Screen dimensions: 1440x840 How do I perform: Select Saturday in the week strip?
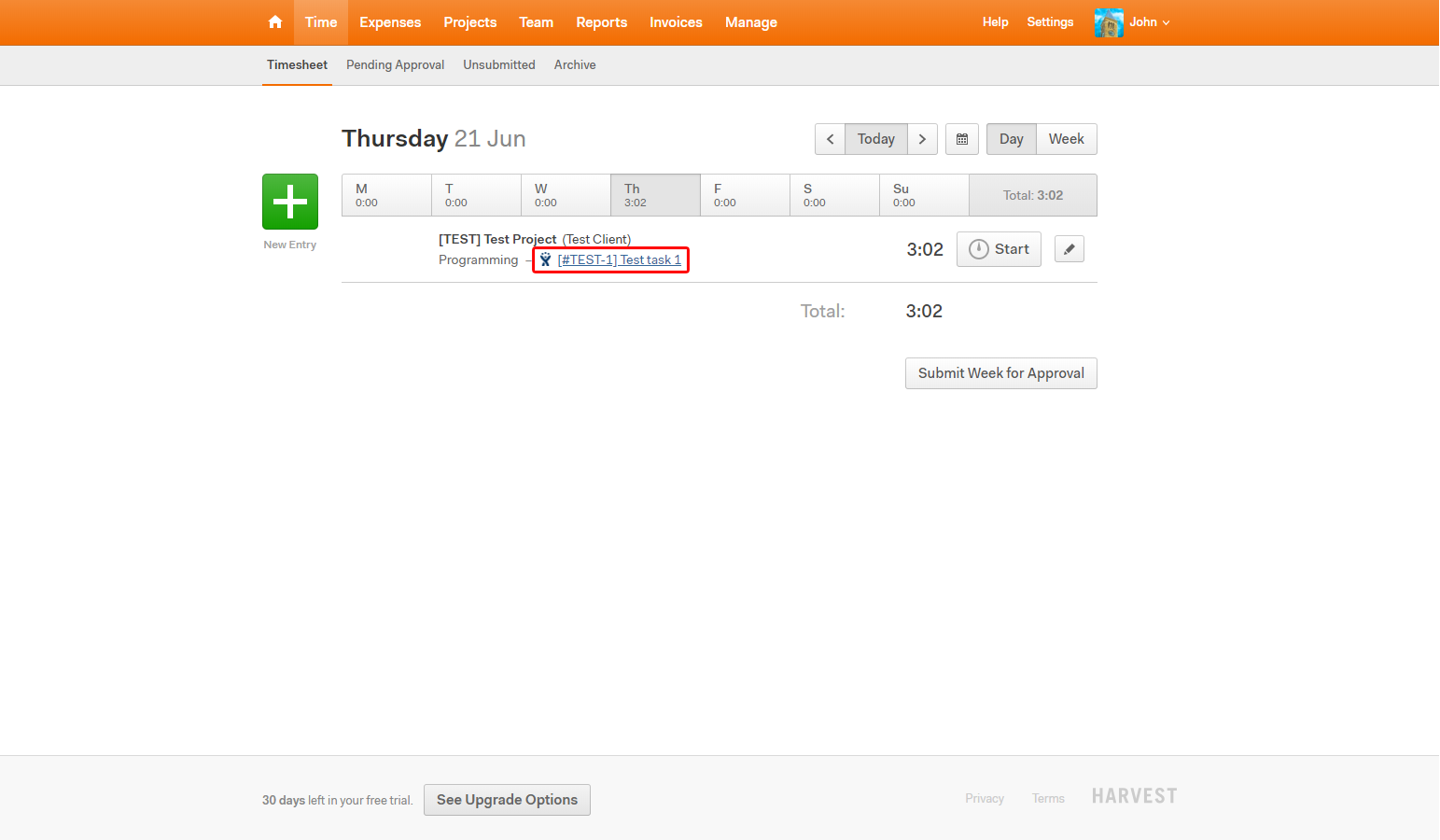(834, 195)
